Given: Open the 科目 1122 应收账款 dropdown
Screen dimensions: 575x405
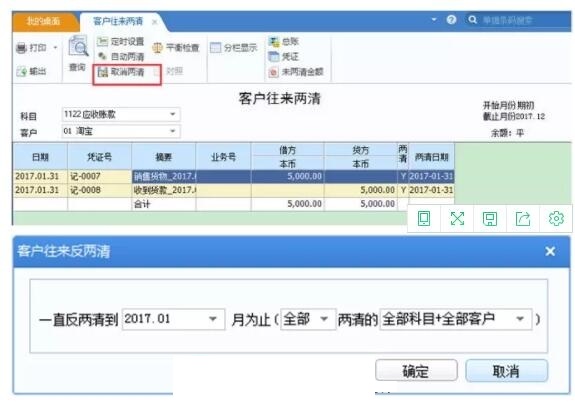Looking at the screenshot, I should coord(172,114).
